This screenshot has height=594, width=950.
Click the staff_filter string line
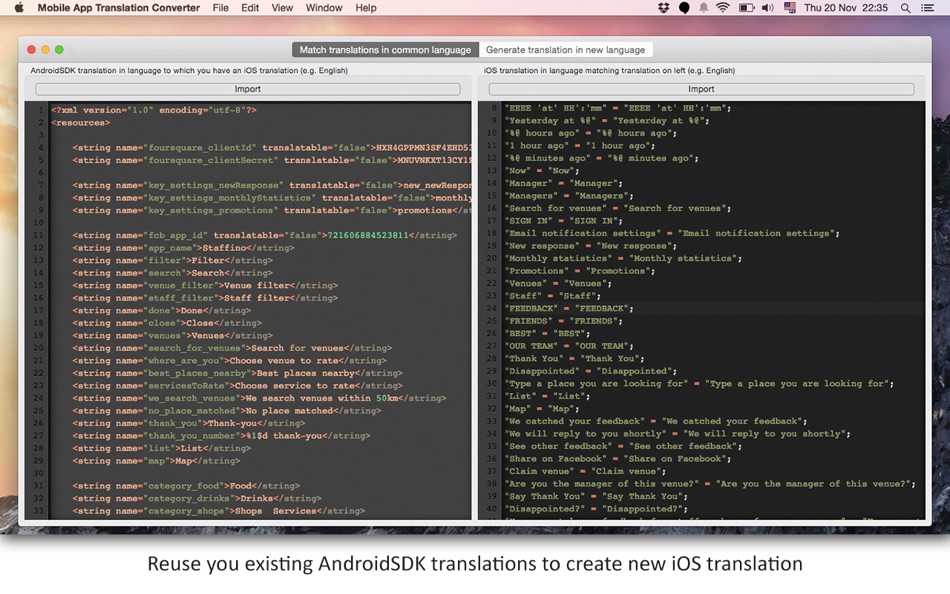point(205,298)
